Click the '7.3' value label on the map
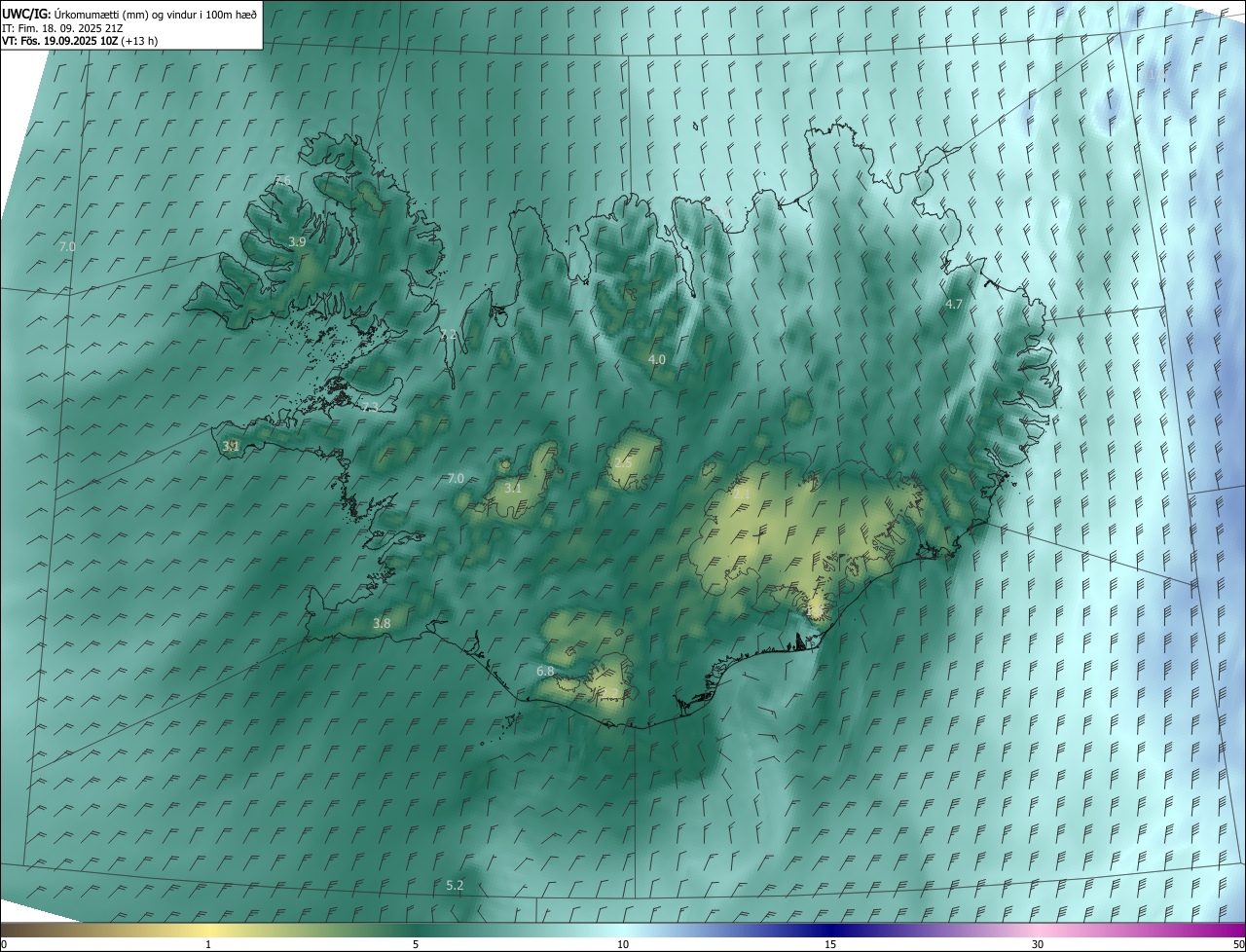1246x952 pixels. pyautogui.click(x=371, y=407)
